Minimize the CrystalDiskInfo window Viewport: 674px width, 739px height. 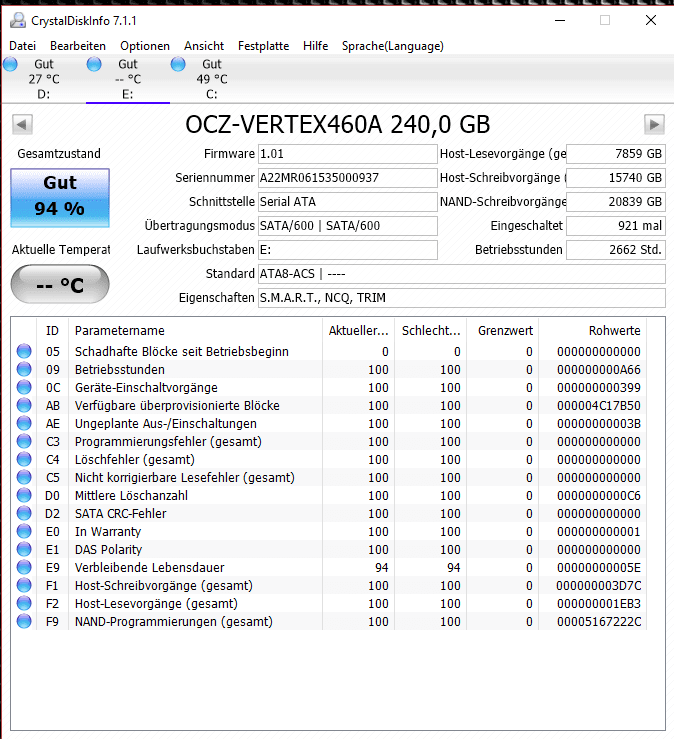click(x=560, y=20)
